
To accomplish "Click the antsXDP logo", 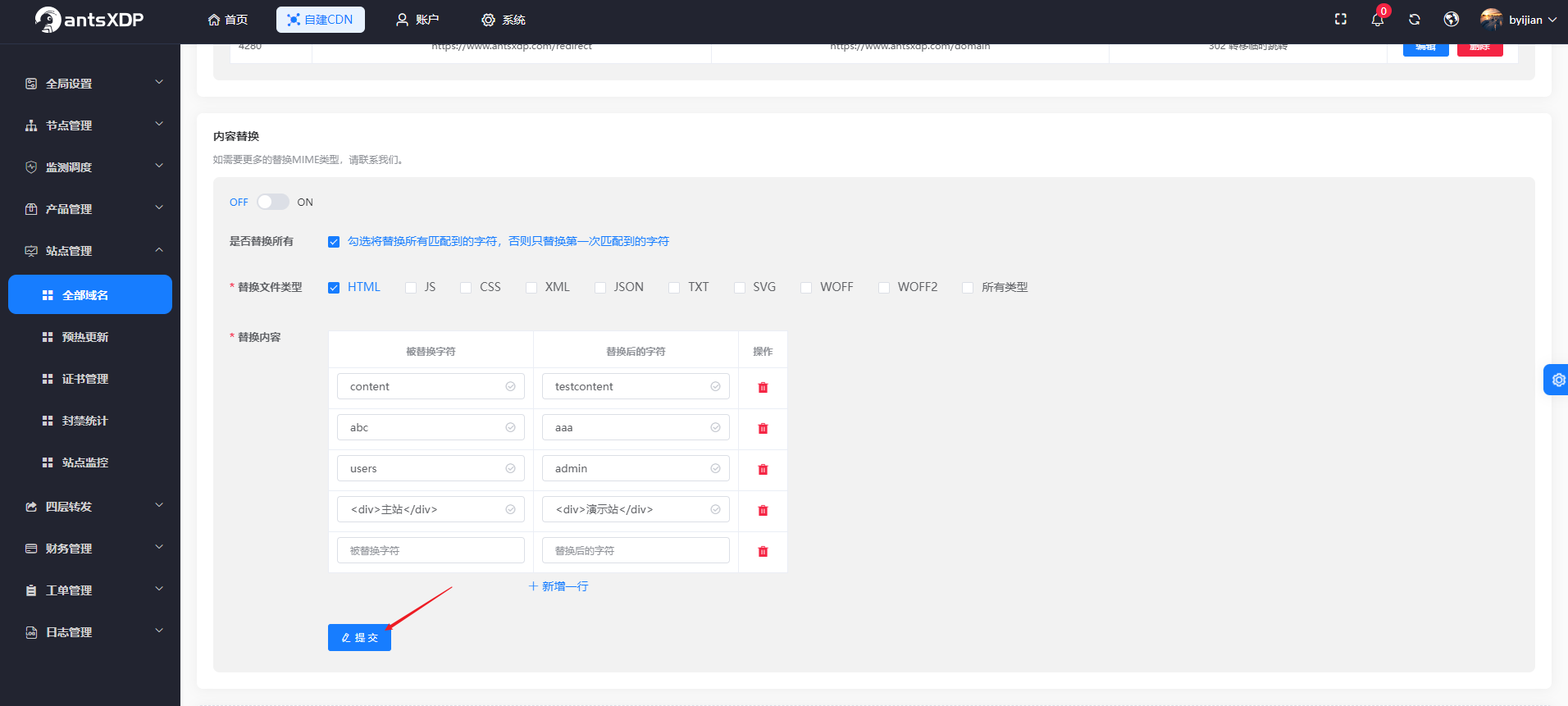I will click(89, 20).
